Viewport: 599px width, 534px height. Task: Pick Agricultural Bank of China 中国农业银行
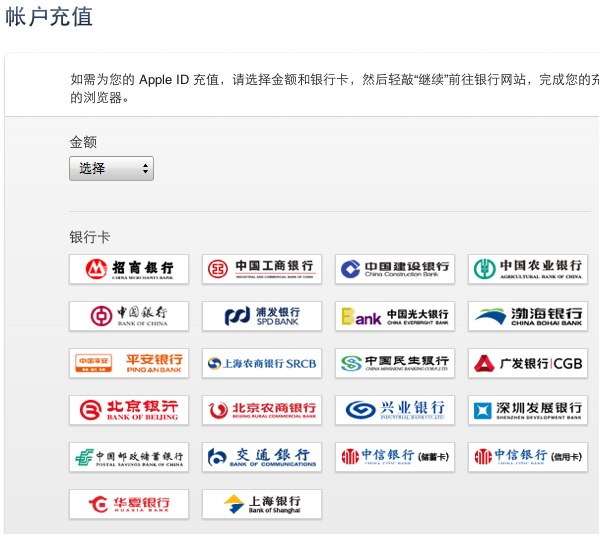[x=528, y=269]
